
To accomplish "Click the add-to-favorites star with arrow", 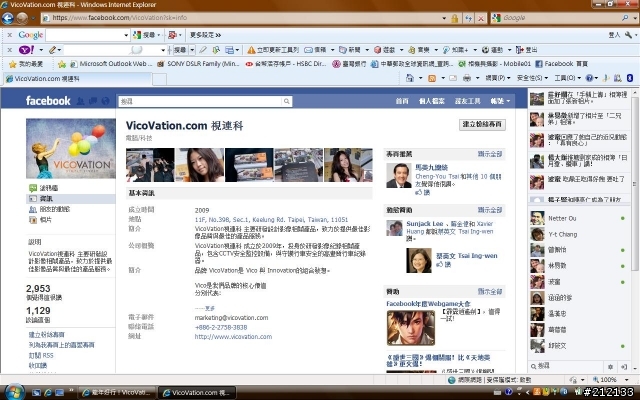I will pyautogui.click(x=62, y=64).
